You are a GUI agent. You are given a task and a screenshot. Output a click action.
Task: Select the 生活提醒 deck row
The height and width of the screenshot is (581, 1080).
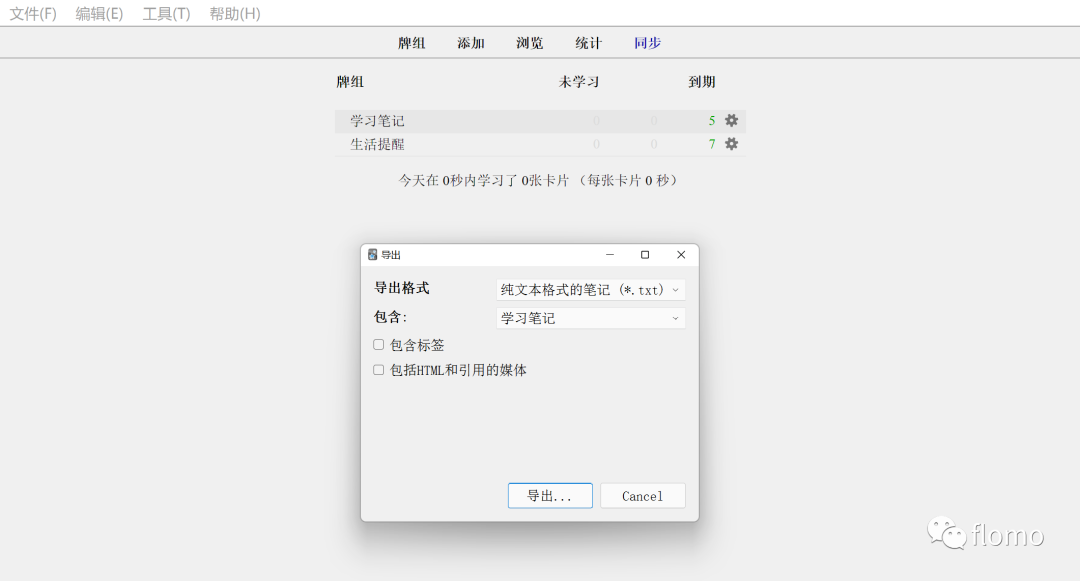coord(541,145)
